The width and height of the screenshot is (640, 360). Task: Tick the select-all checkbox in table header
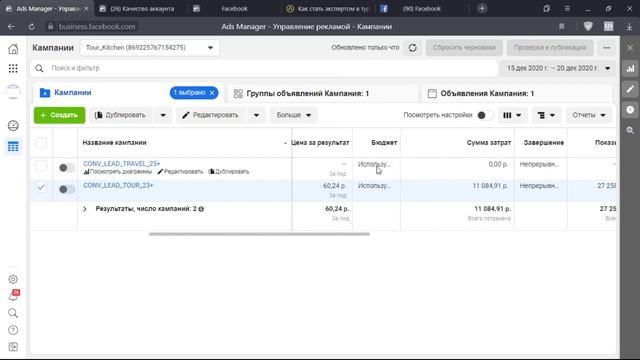pyautogui.click(x=41, y=143)
